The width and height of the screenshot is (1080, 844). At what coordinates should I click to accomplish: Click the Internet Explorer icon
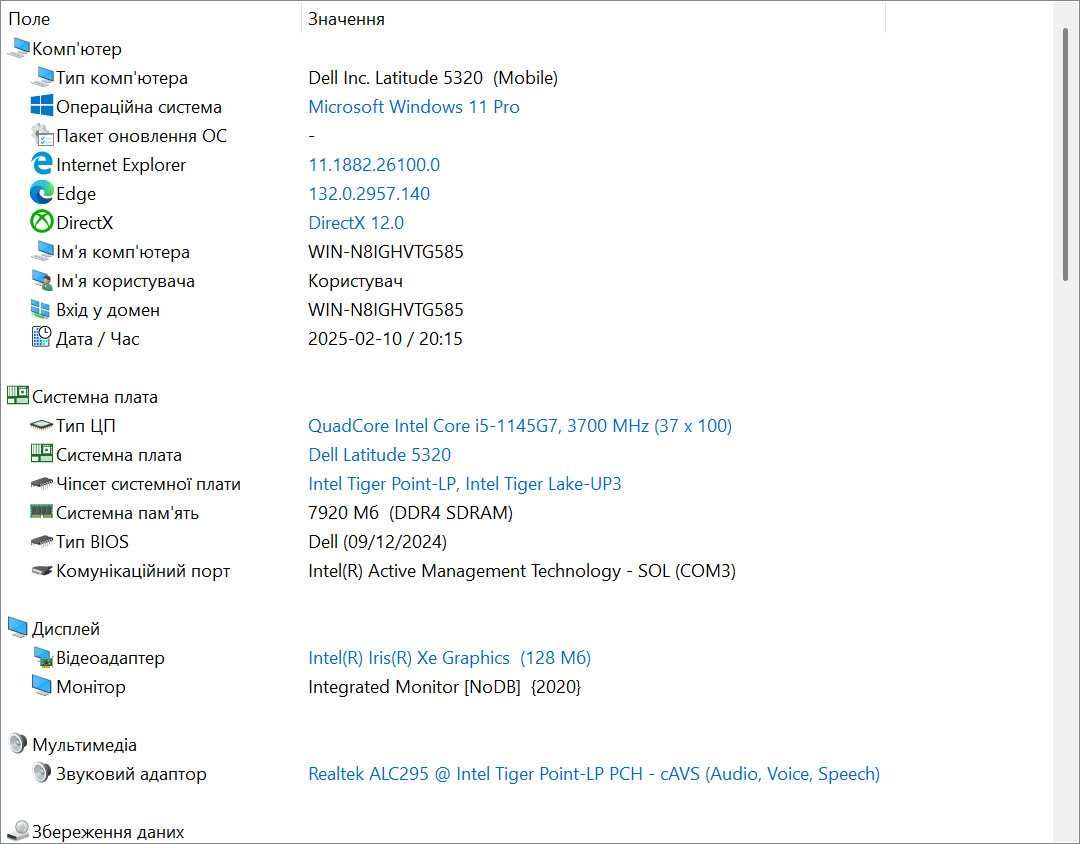[42, 164]
